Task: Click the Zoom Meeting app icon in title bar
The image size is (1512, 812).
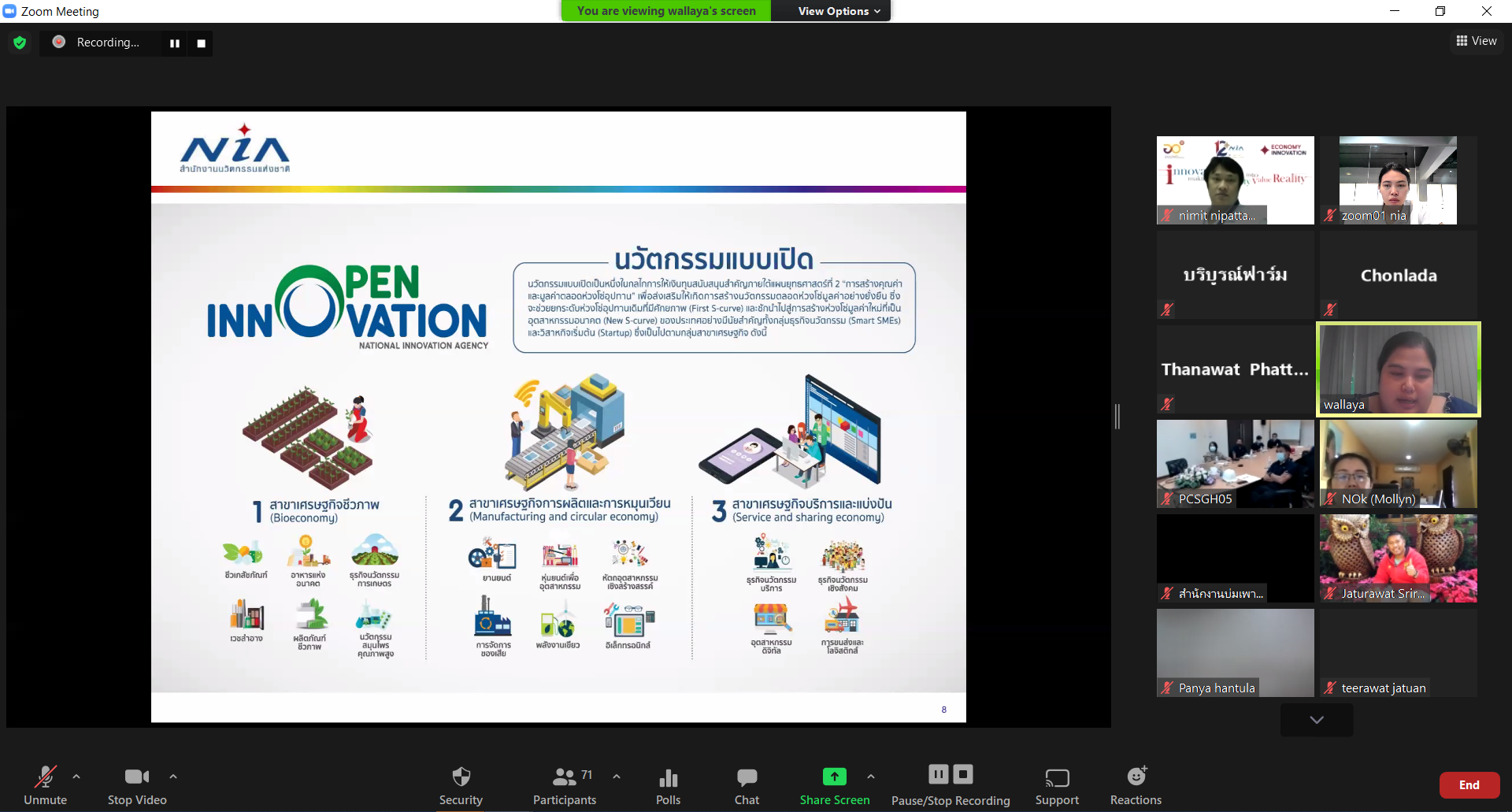Action: pyautogui.click(x=9, y=11)
